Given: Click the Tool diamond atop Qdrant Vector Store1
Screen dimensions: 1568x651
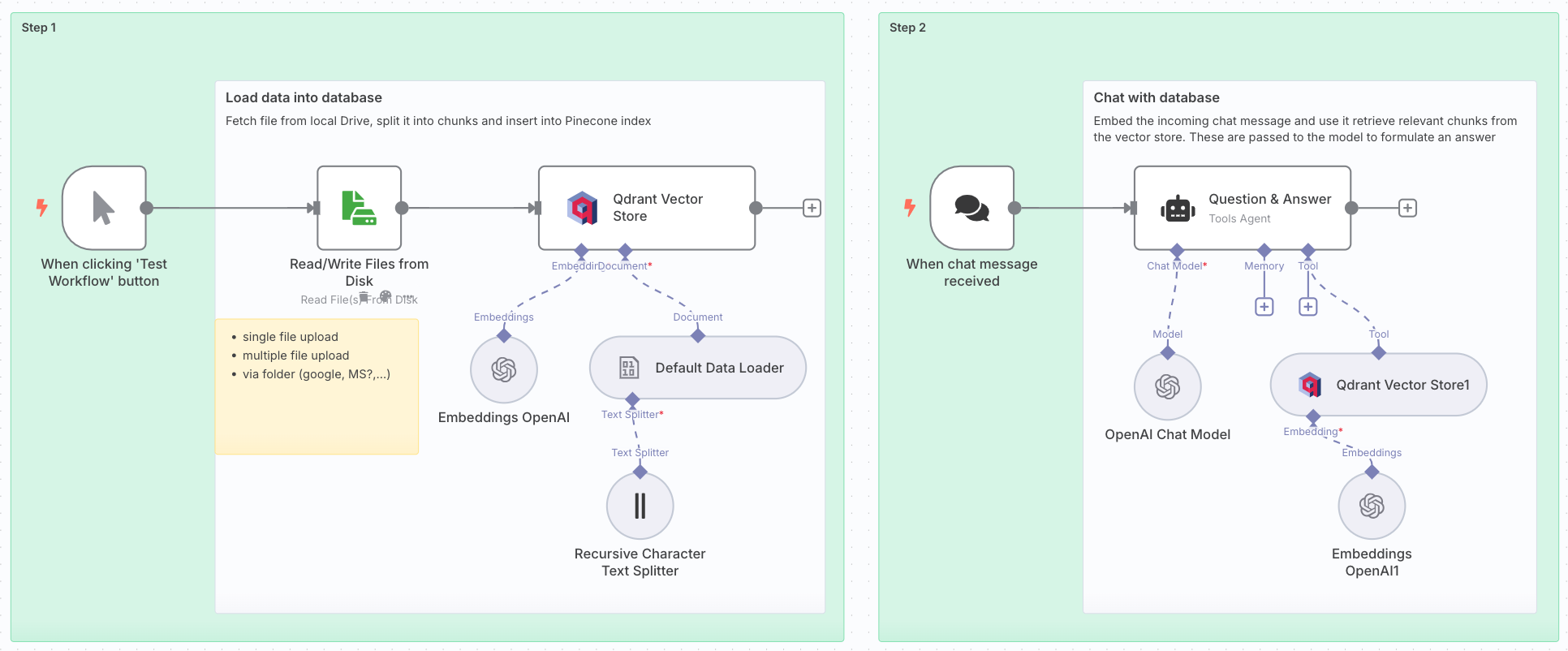Looking at the screenshot, I should coord(1379,352).
